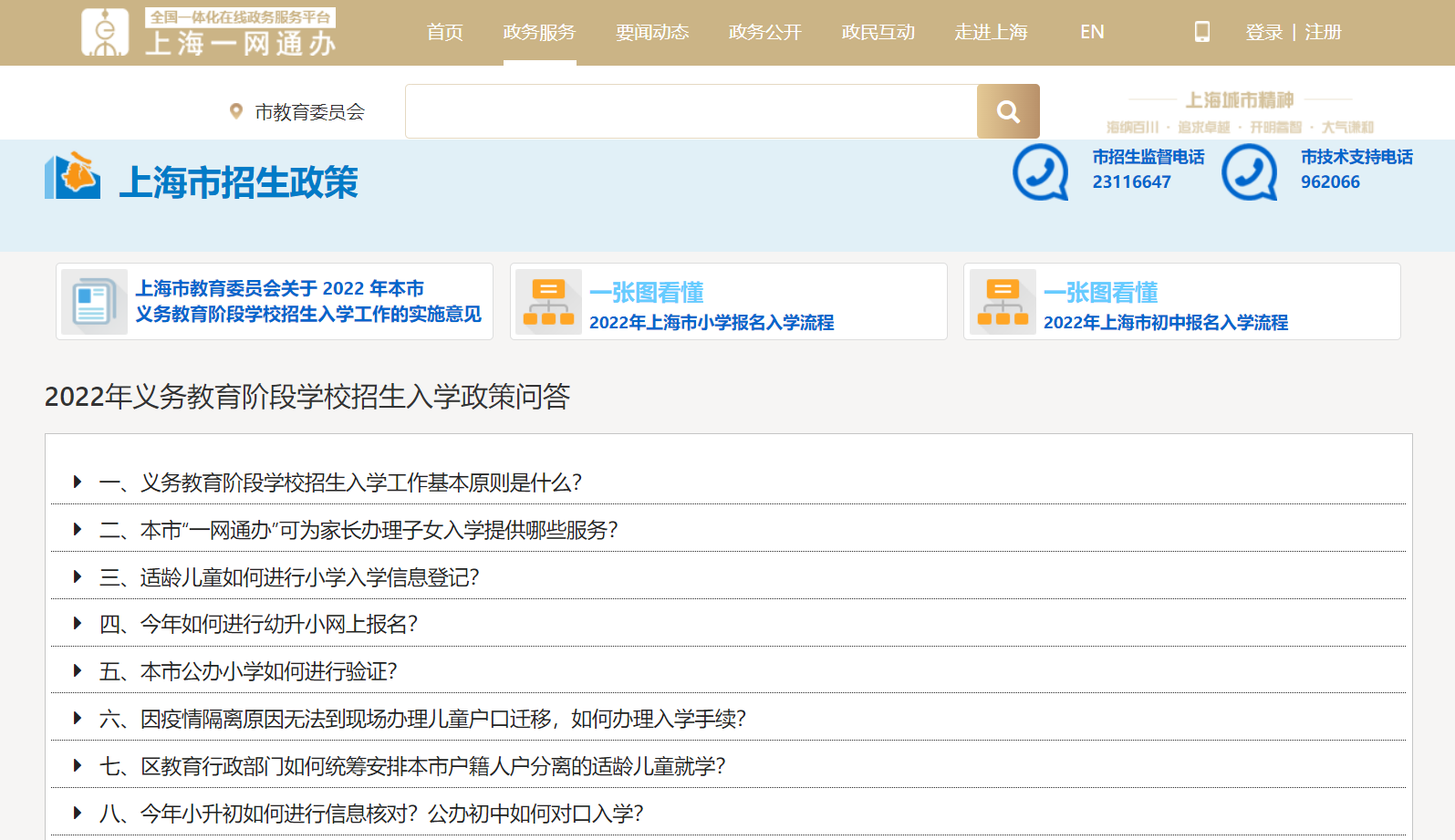Click text 五、本市公办小学如何进行验证?

point(248,671)
